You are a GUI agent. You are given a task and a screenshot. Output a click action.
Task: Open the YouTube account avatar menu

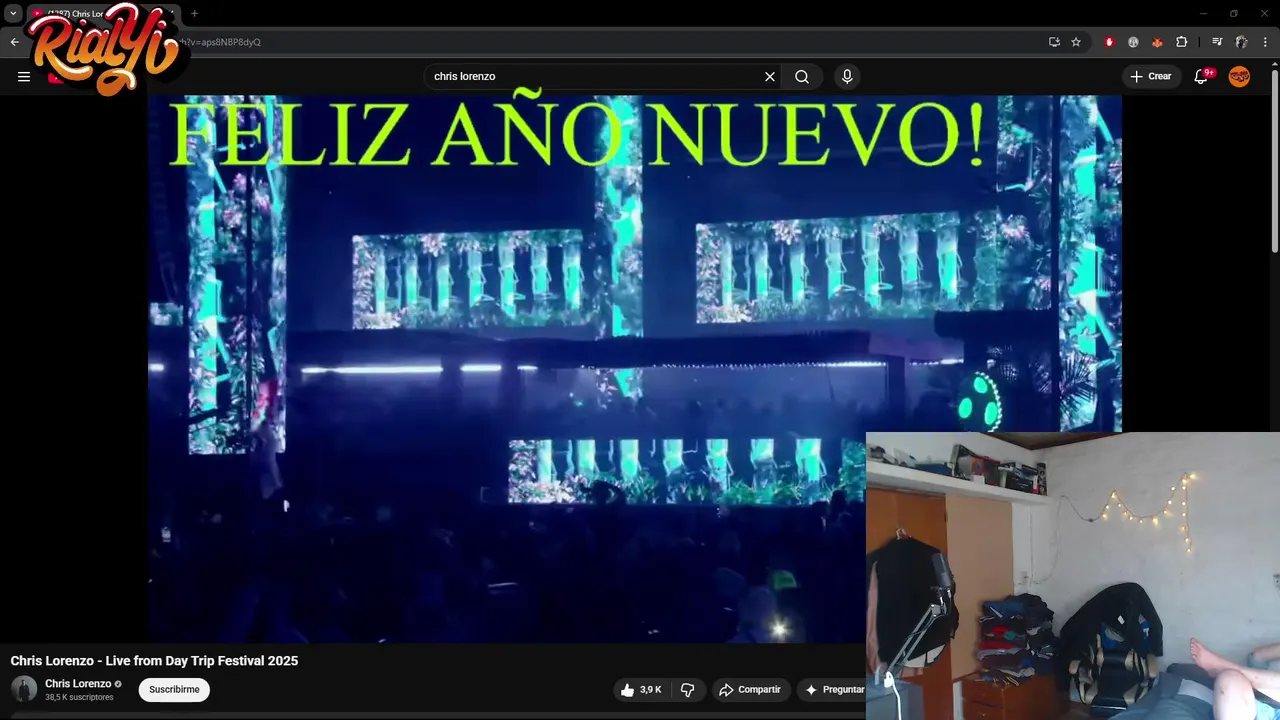[1239, 76]
